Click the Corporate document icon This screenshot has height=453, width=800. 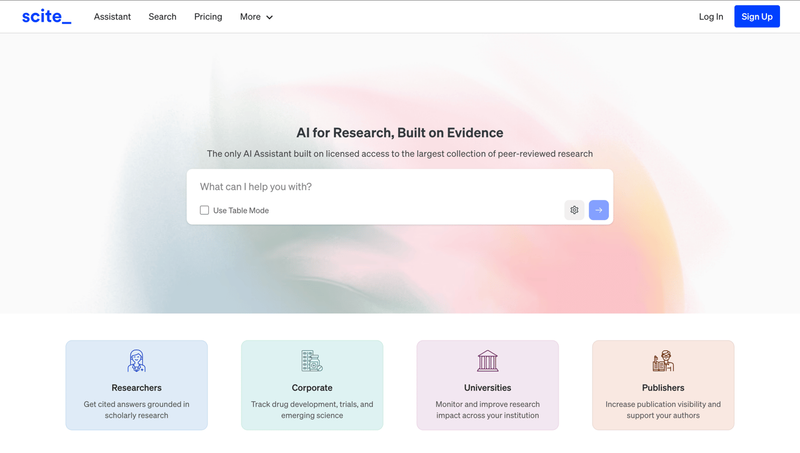(x=312, y=361)
